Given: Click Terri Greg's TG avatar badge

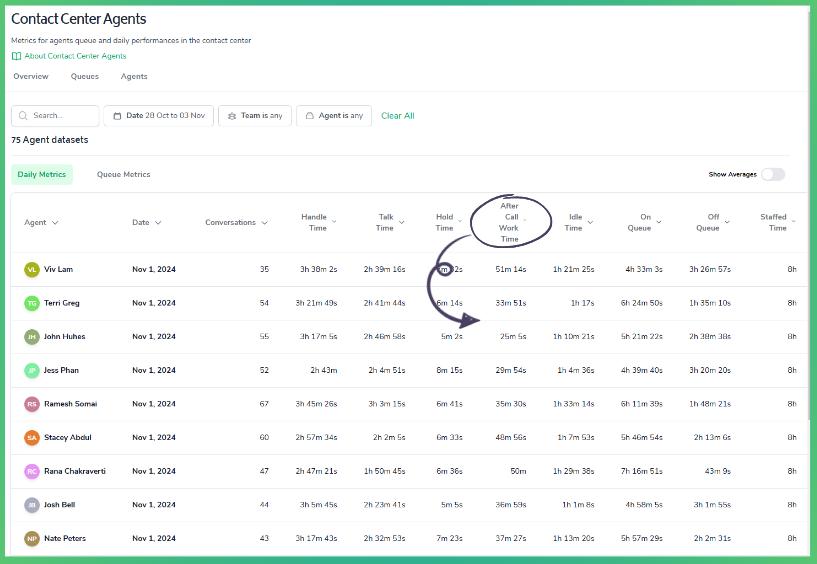Looking at the screenshot, I should click(x=32, y=303).
